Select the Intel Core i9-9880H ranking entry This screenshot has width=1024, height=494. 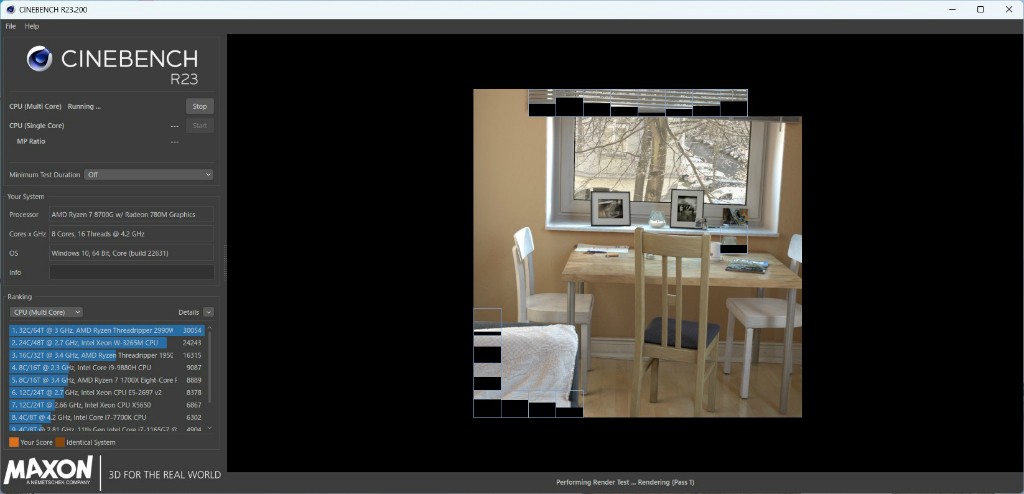107,367
